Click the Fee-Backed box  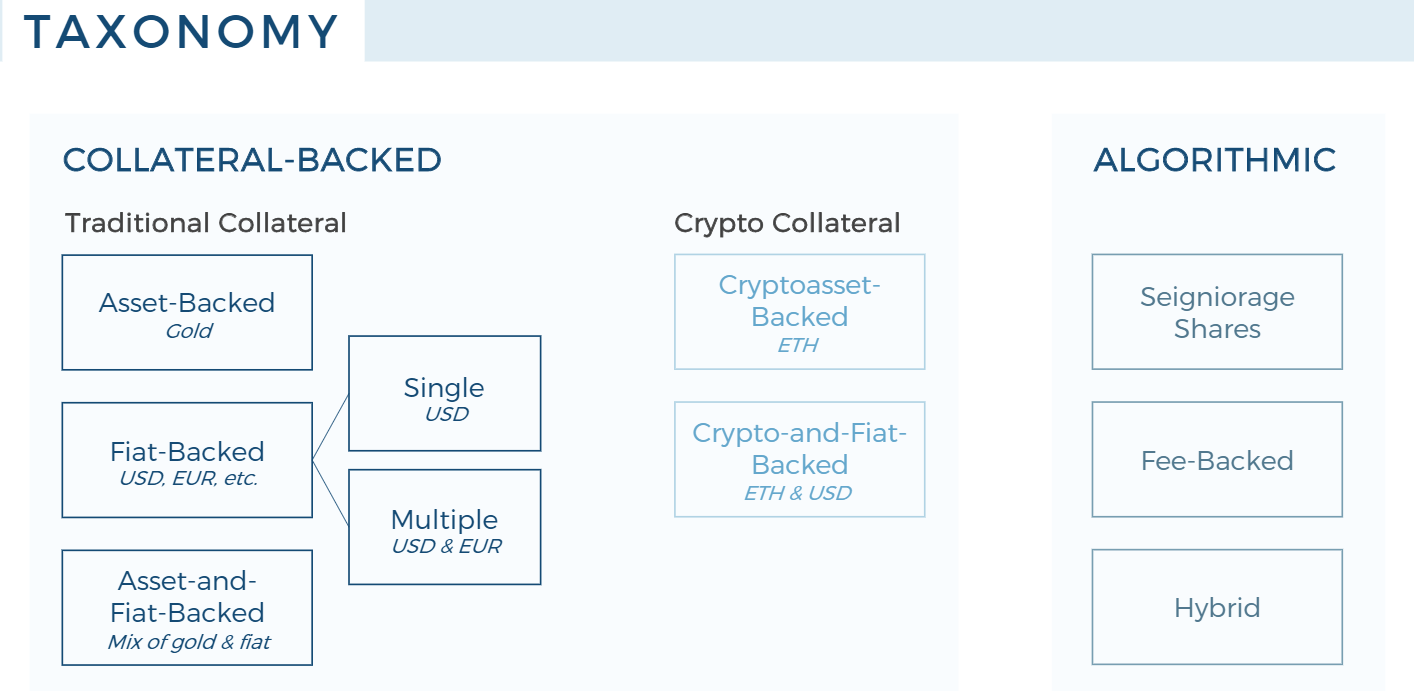(x=1216, y=460)
